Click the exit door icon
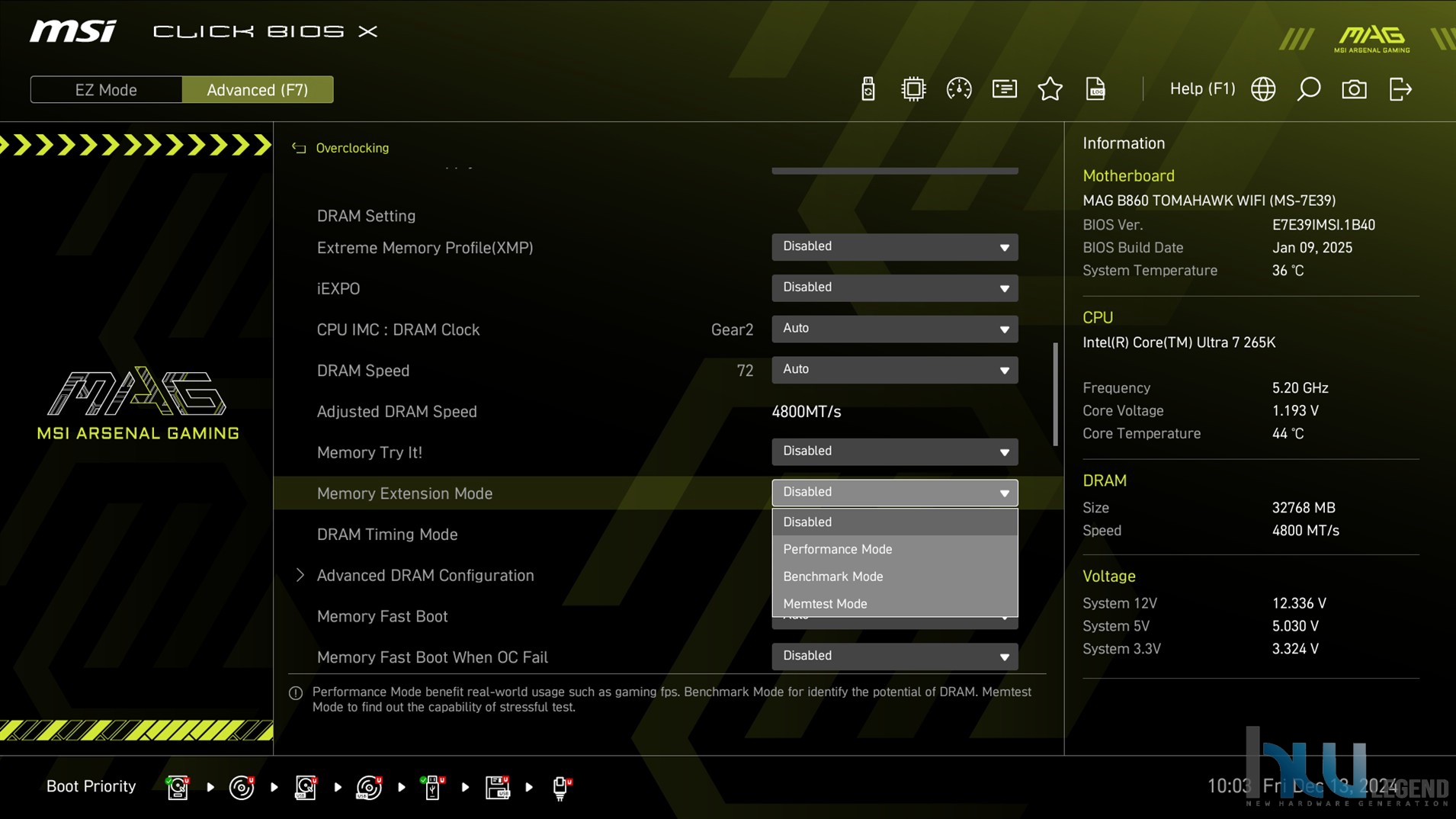The image size is (1456, 819). point(1400,89)
